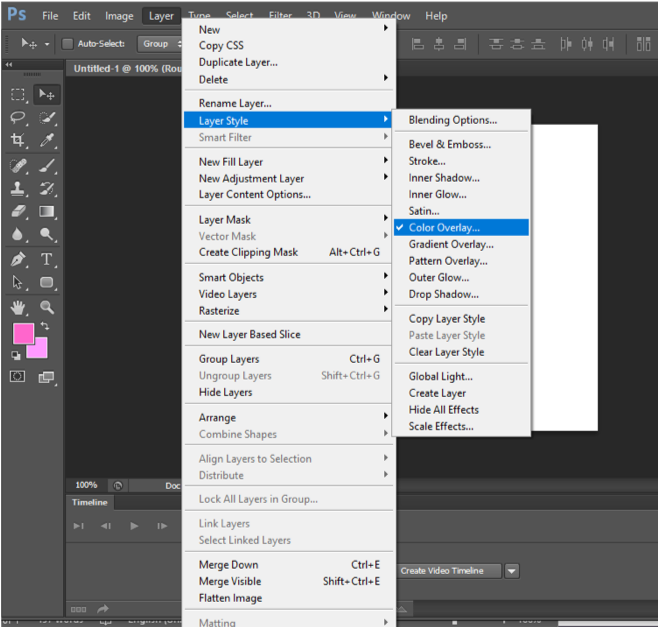The image size is (658, 627).
Task: Play the timeline
Action: 134,526
